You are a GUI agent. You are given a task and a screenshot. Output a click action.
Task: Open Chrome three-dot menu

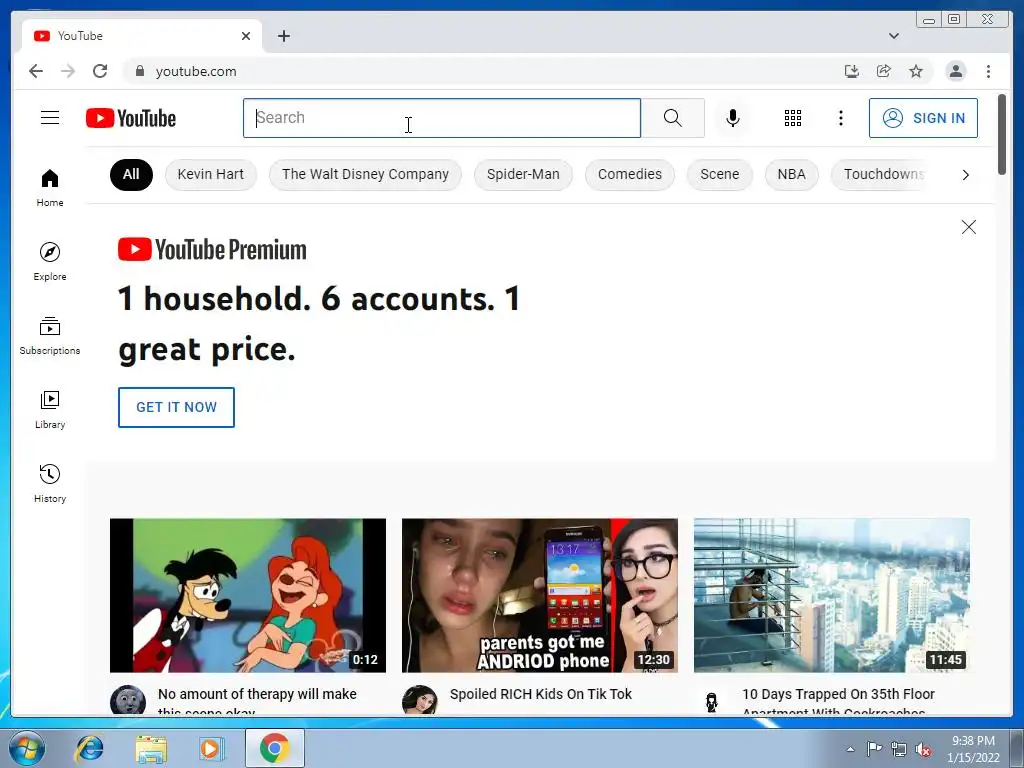[x=988, y=71]
